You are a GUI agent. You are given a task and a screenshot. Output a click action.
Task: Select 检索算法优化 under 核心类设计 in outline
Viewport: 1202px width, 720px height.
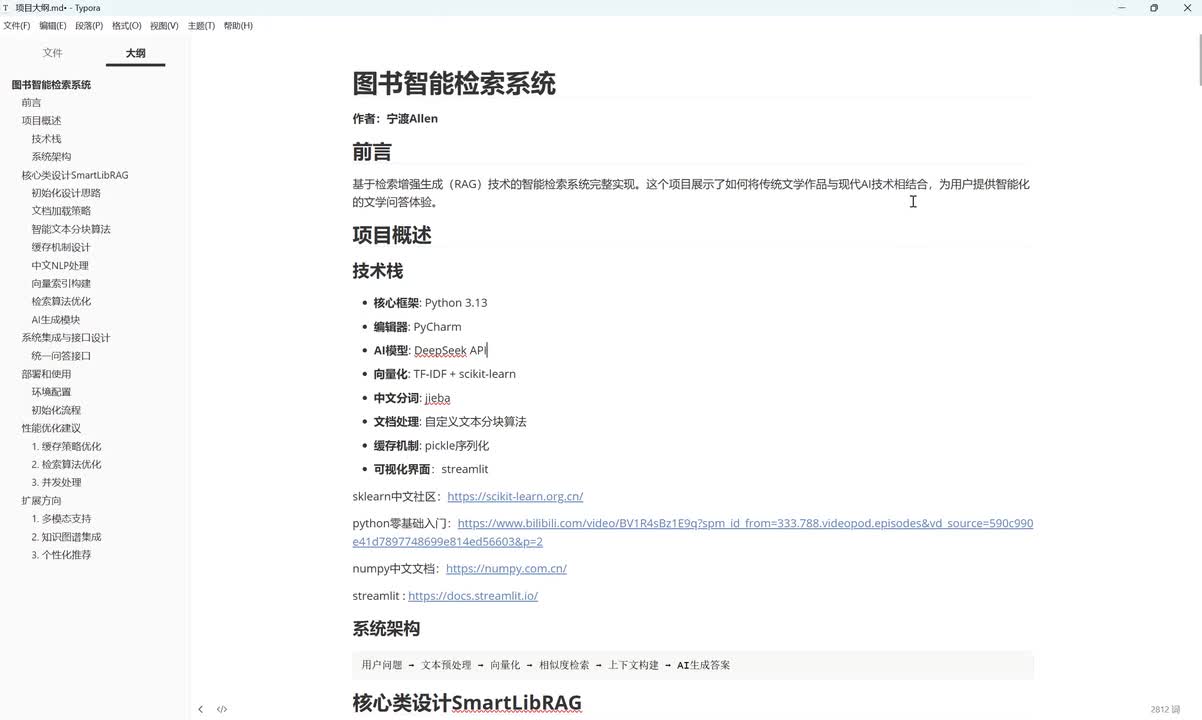[x=61, y=301]
